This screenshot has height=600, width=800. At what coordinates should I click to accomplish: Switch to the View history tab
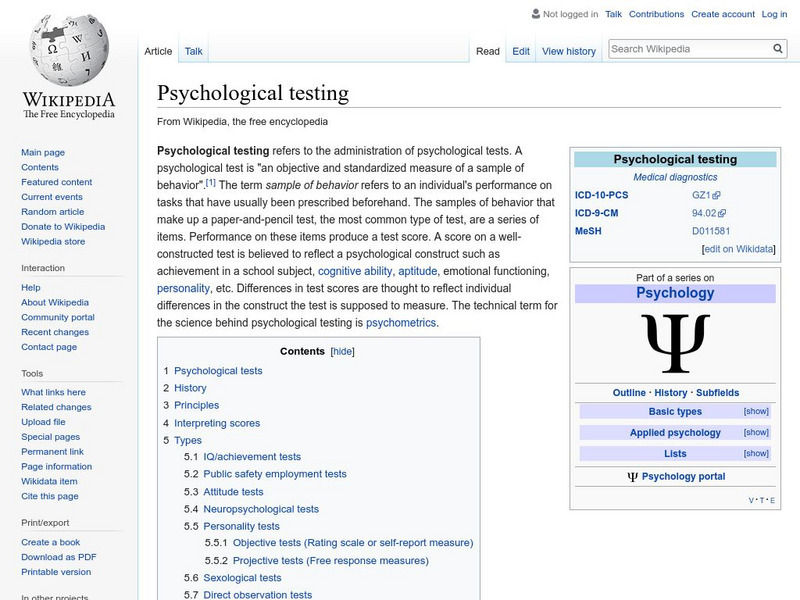pyautogui.click(x=568, y=51)
